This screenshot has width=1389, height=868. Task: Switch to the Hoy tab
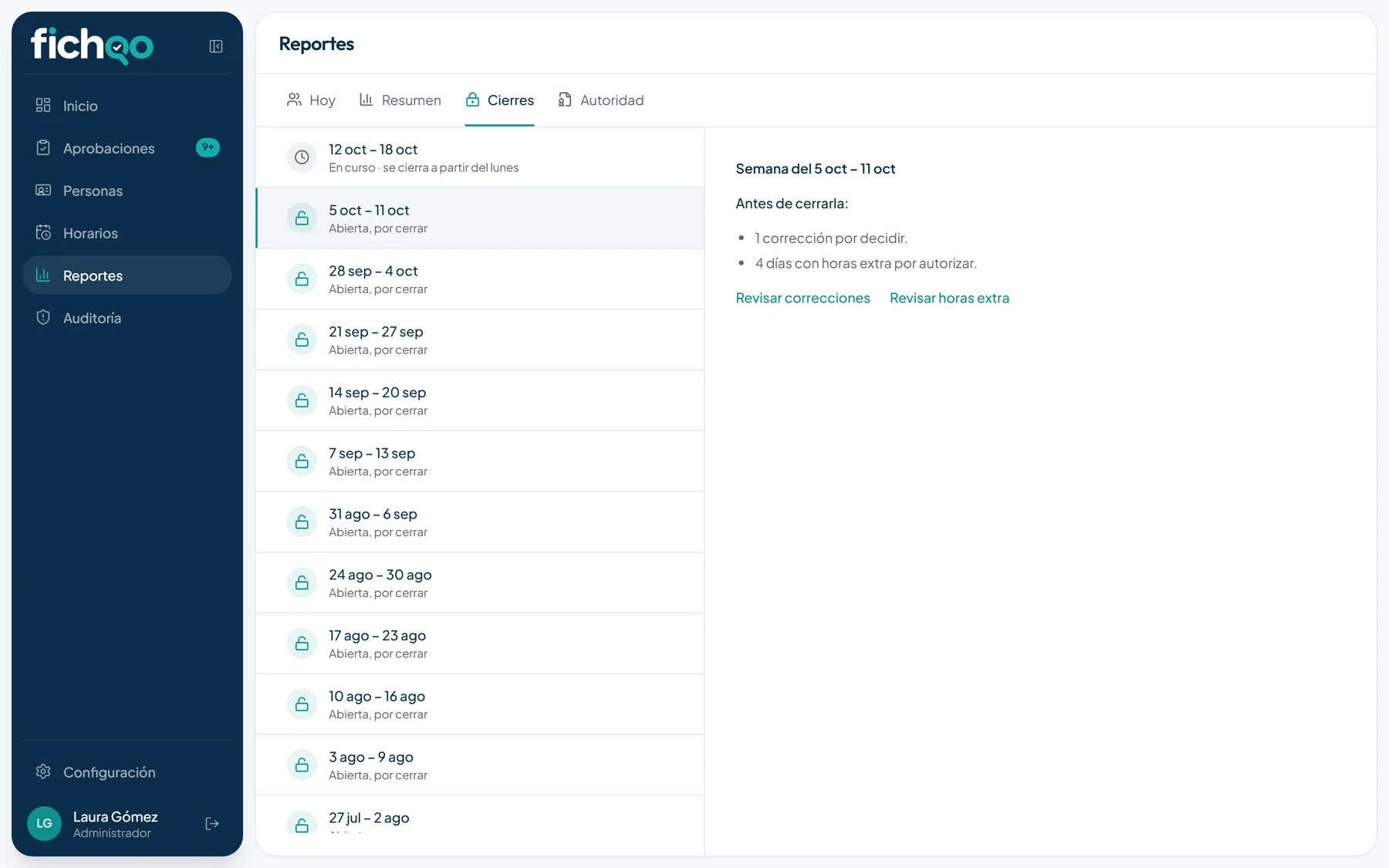(x=311, y=100)
